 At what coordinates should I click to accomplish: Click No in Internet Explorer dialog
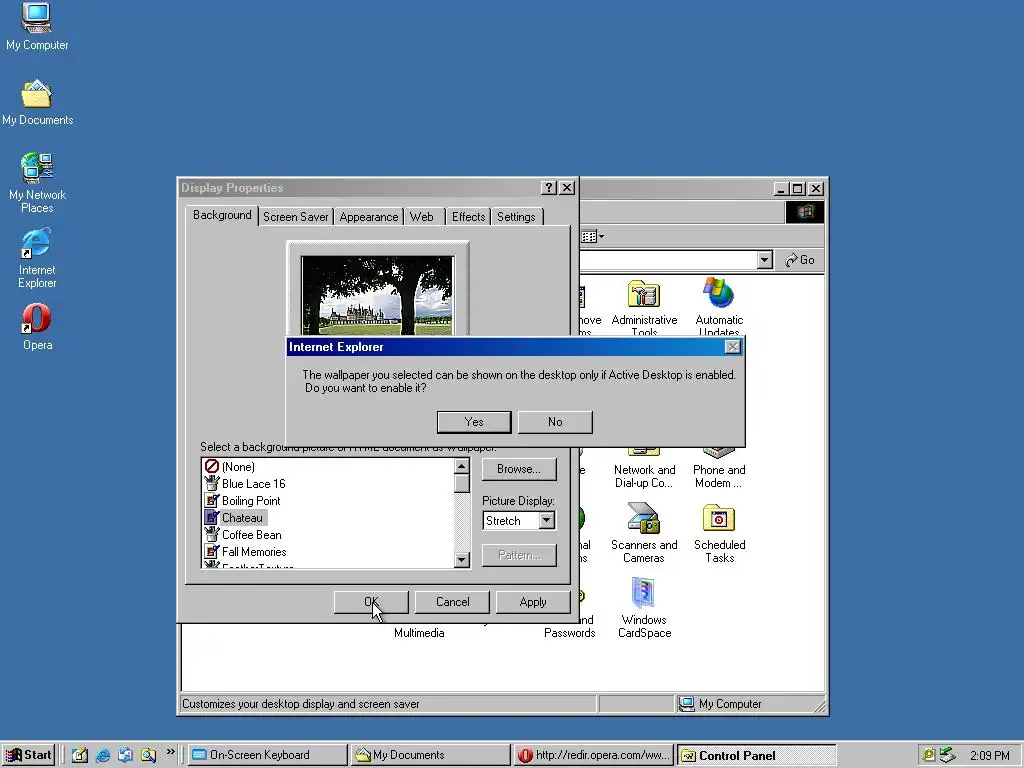click(x=555, y=422)
